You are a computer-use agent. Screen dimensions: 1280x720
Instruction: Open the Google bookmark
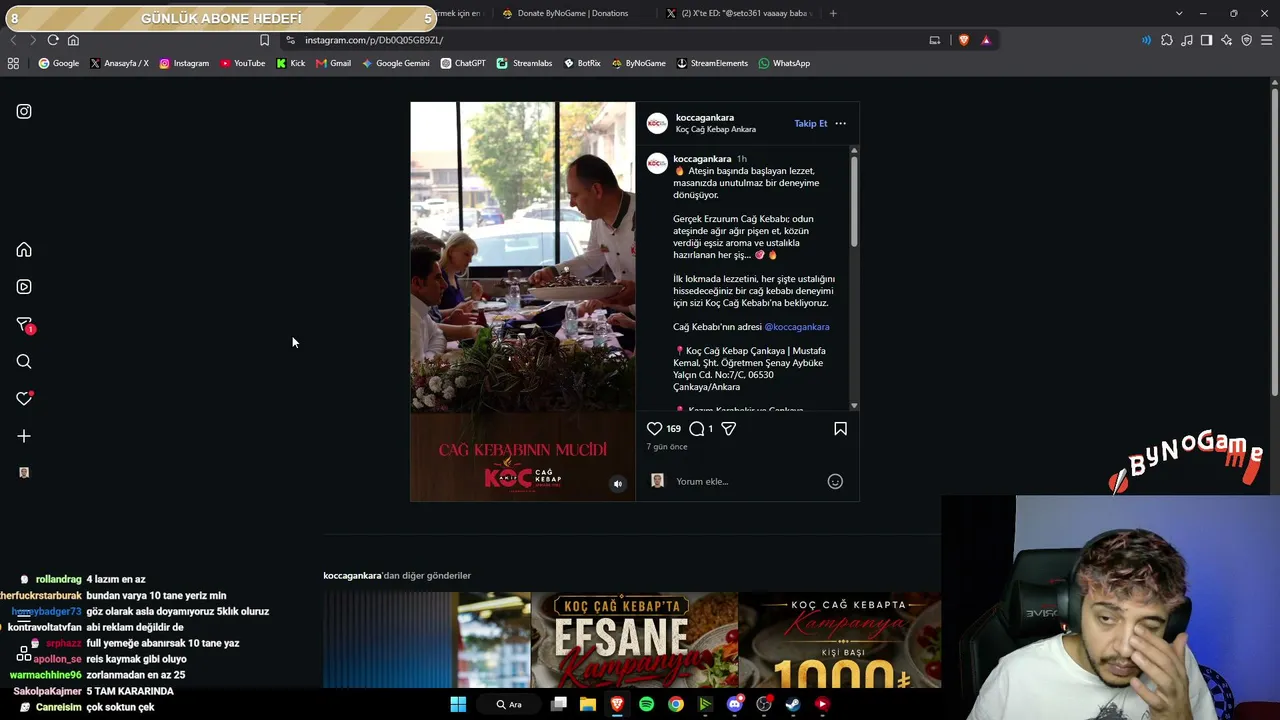point(58,63)
